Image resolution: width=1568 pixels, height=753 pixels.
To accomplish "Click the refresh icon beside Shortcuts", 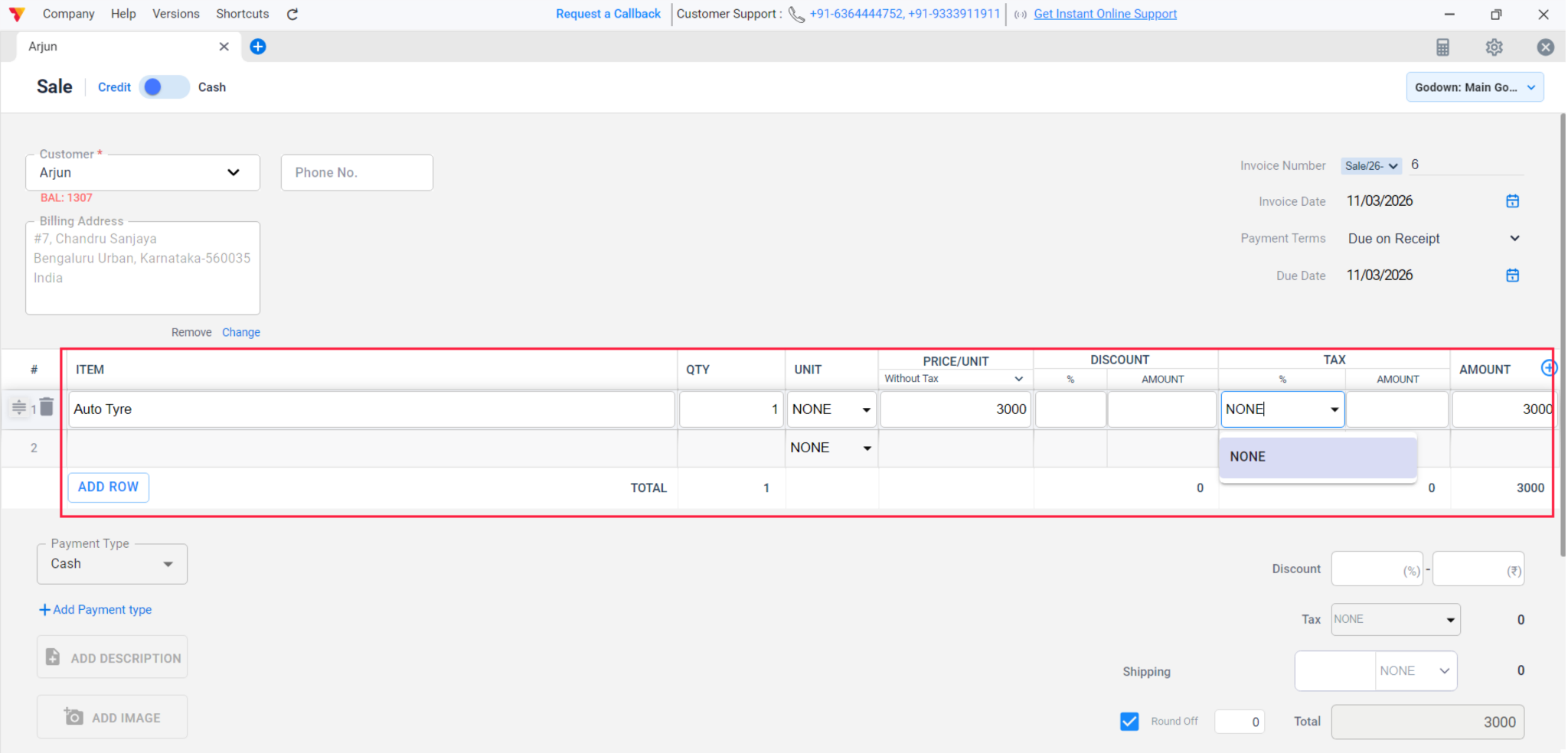I will coord(292,14).
